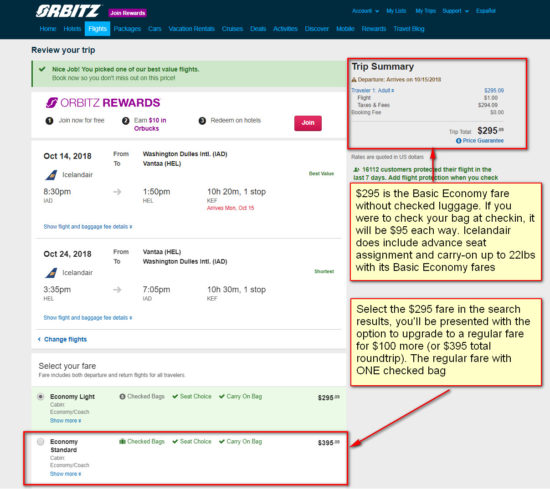
Task: Click the no Checked Bags icon for Economy Light
Action: (122, 396)
